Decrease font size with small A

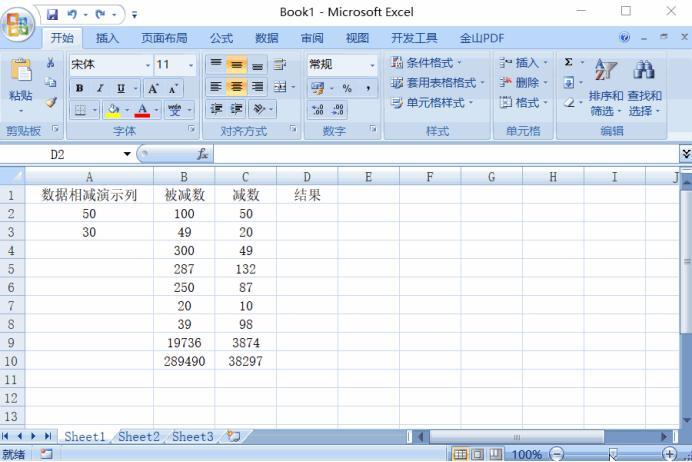(x=173, y=88)
